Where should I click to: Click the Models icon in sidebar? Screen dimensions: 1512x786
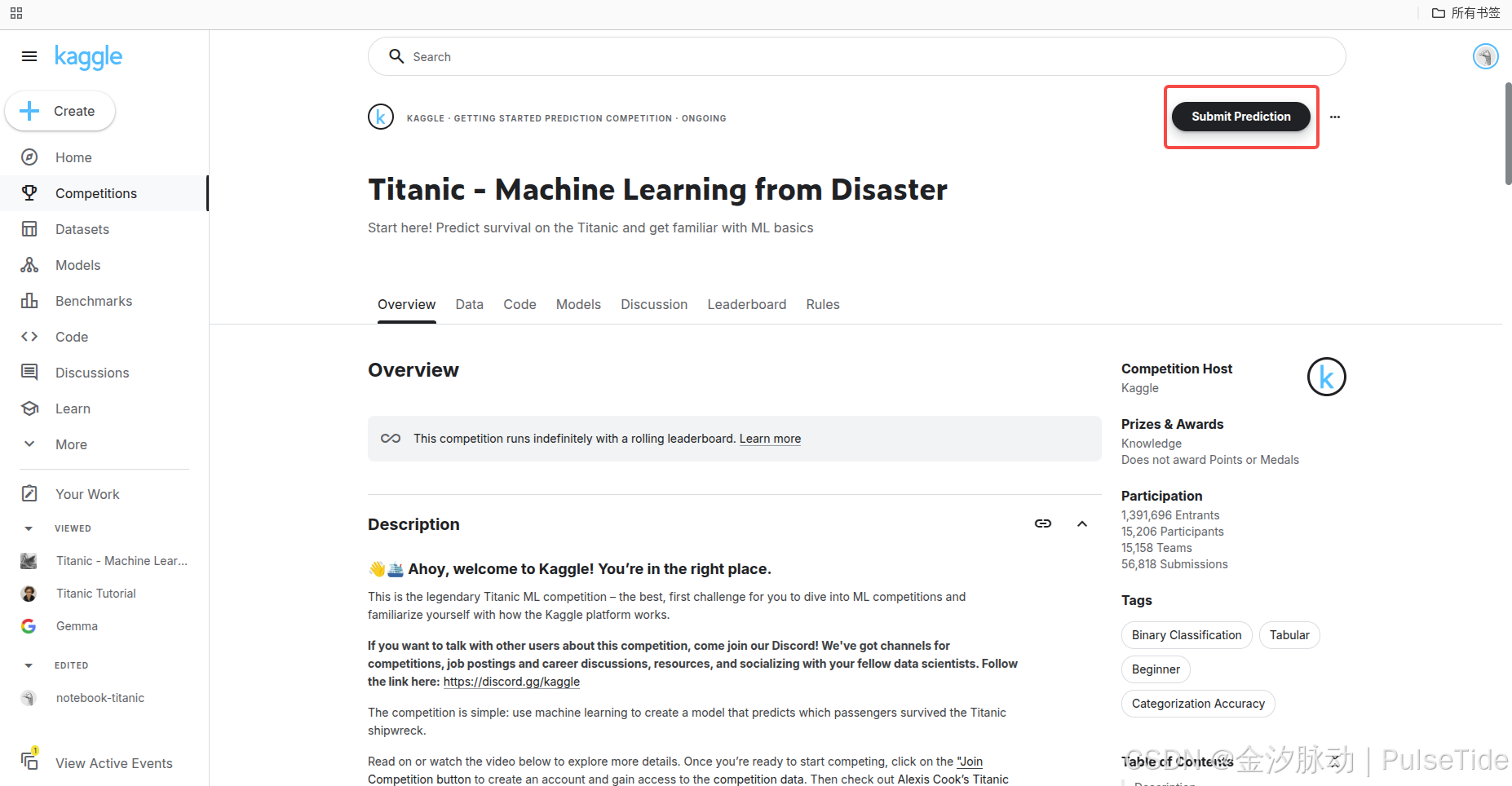tap(29, 265)
